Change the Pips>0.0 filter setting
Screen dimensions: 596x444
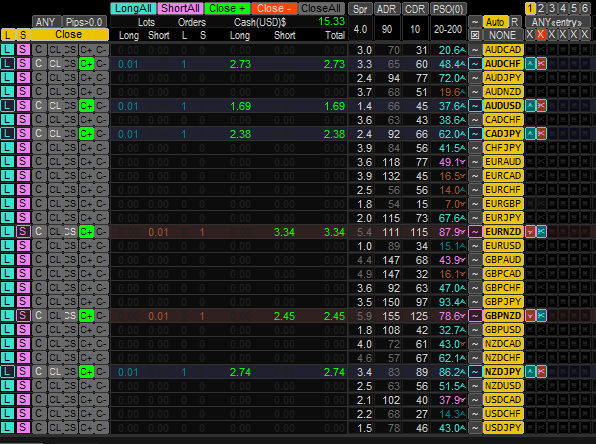pyautogui.click(x=84, y=22)
